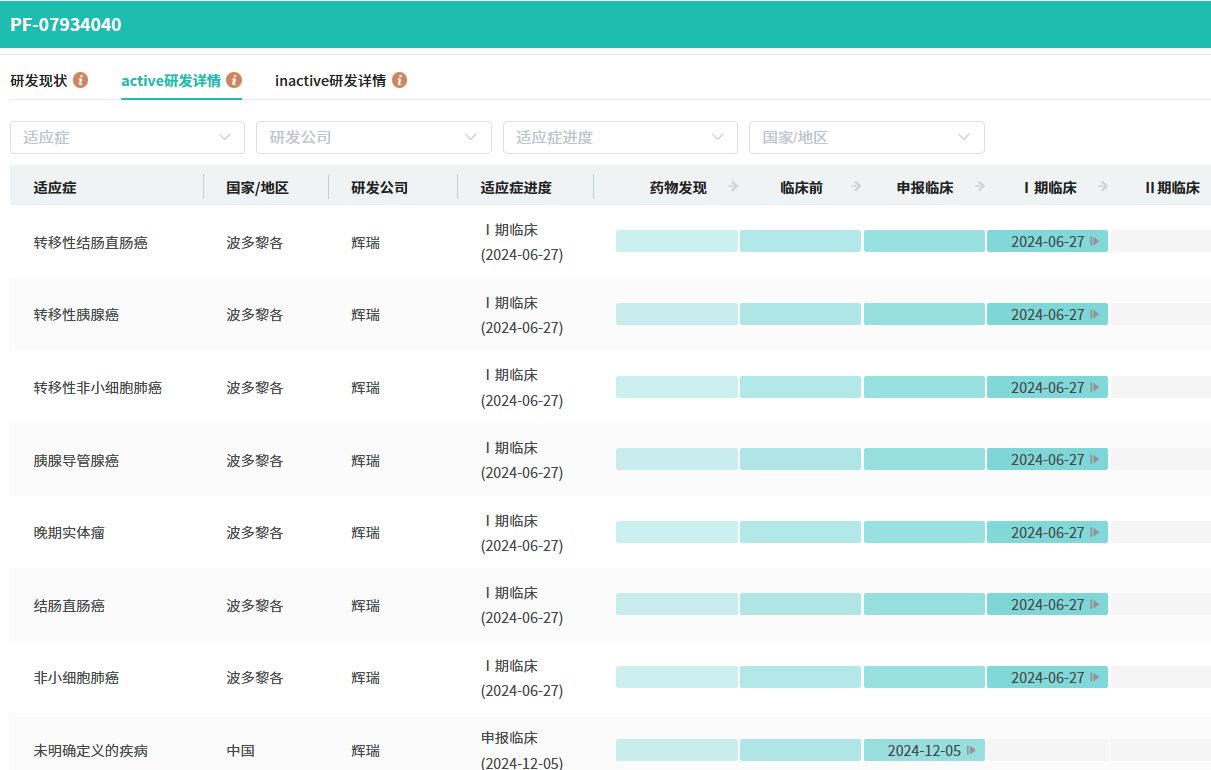The height and width of the screenshot is (770, 1211).
Task: Click play icon next to 2024-12-05 date
Action: click(x=971, y=750)
